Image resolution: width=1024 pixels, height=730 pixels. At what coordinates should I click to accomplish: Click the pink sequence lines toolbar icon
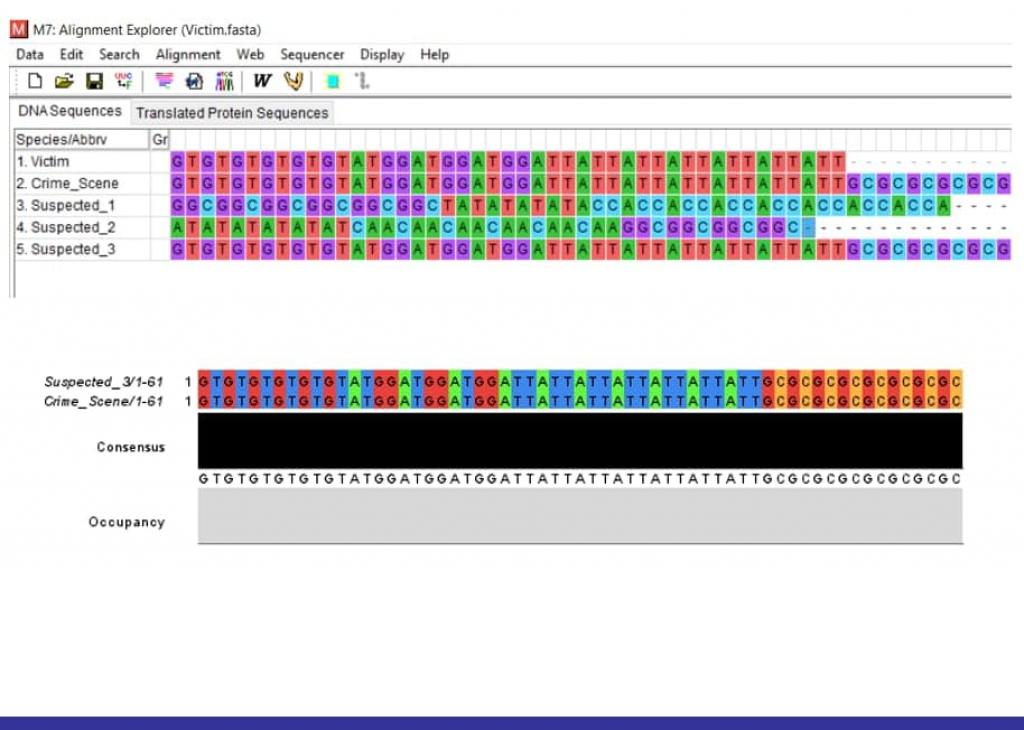click(165, 81)
